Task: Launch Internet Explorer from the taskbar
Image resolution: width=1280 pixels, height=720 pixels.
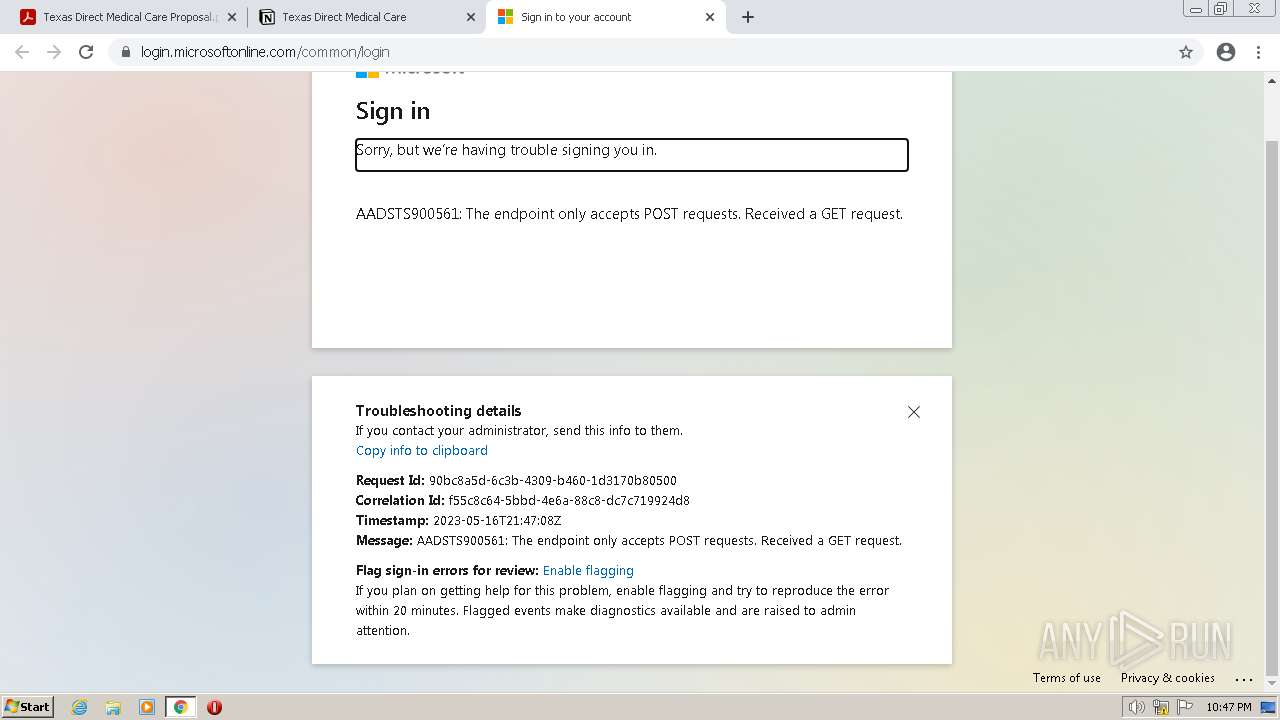Action: (80, 707)
